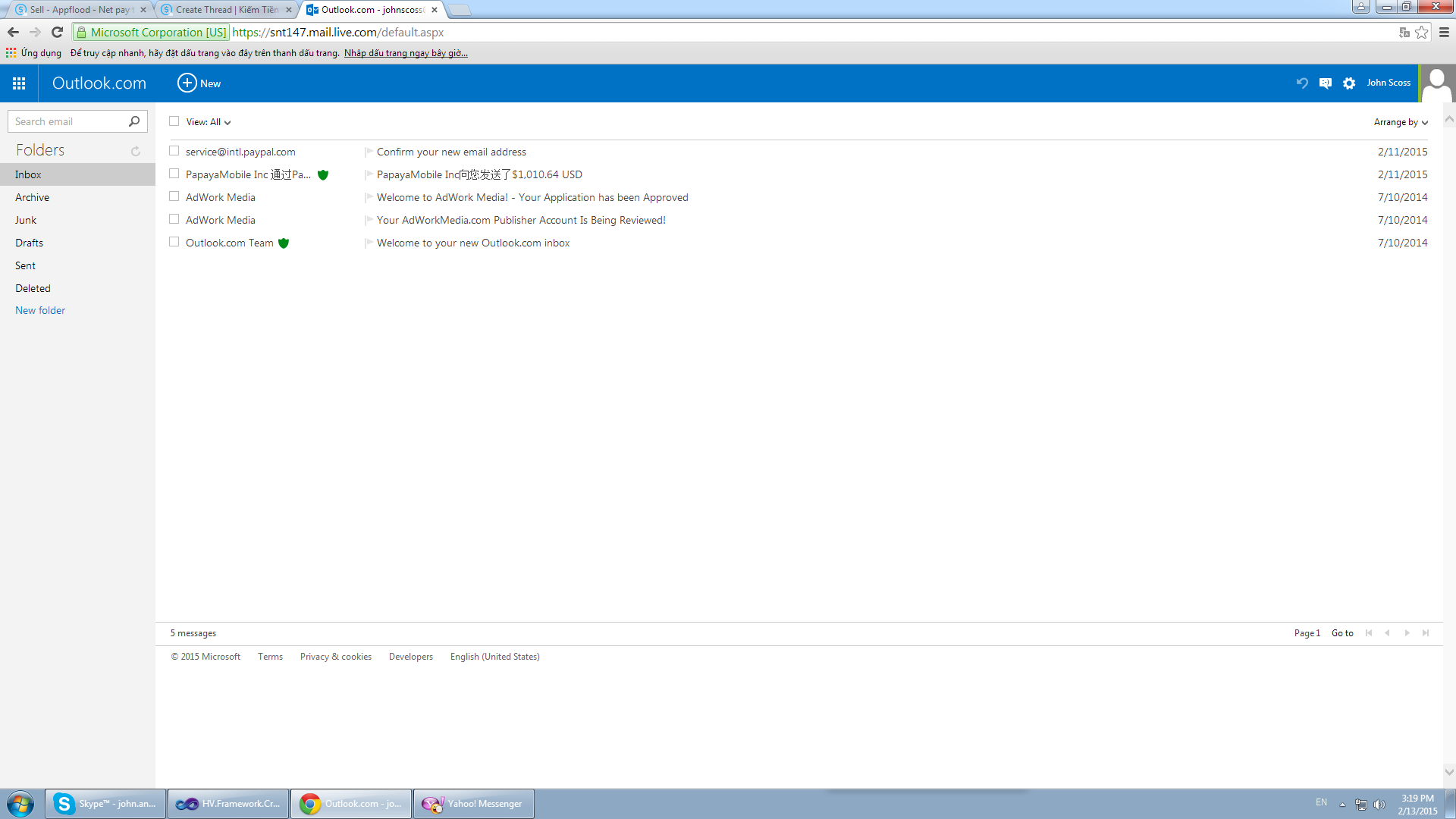Open the settings gear icon
Screen dimensions: 1456x819
coord(1349,83)
